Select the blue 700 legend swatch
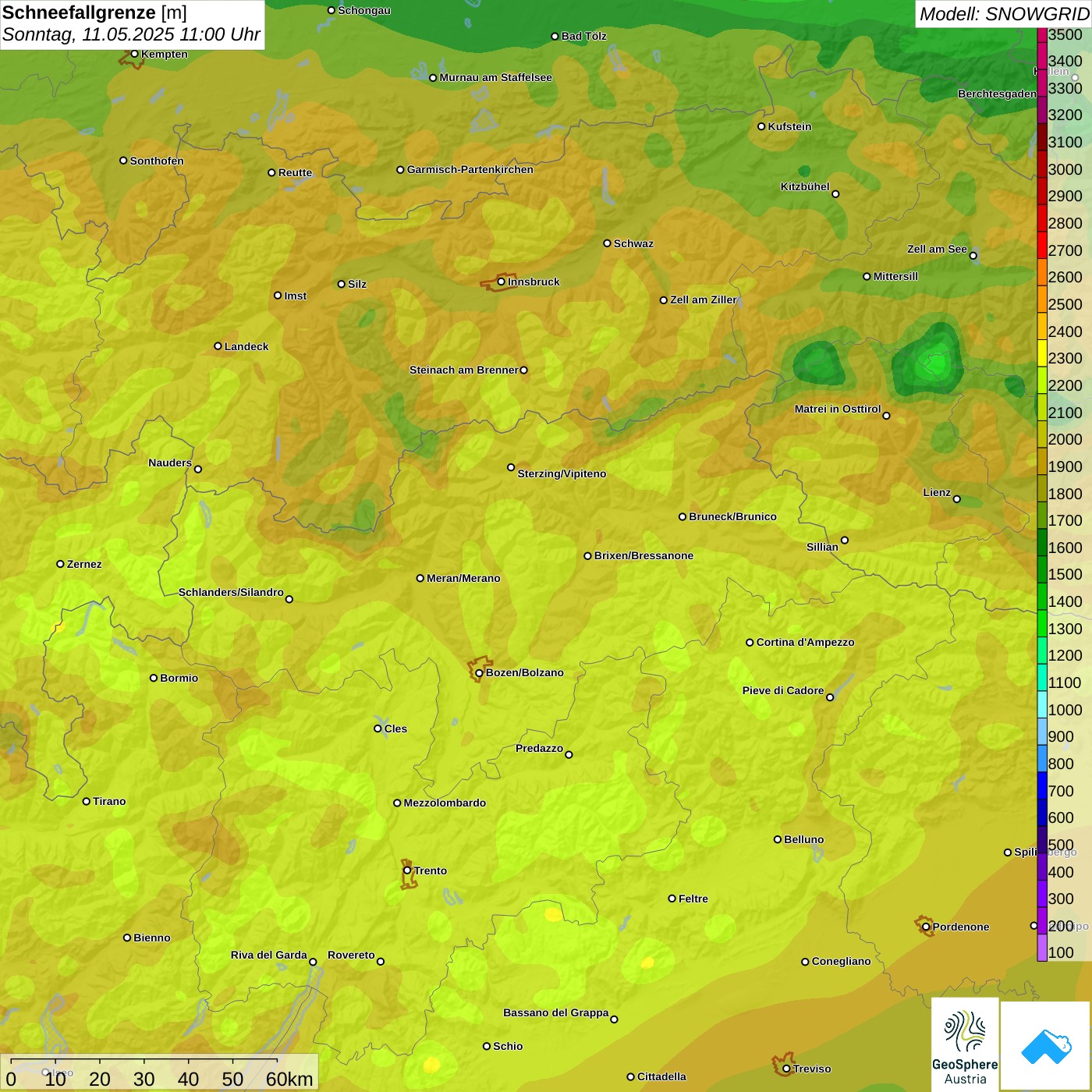 (1042, 785)
